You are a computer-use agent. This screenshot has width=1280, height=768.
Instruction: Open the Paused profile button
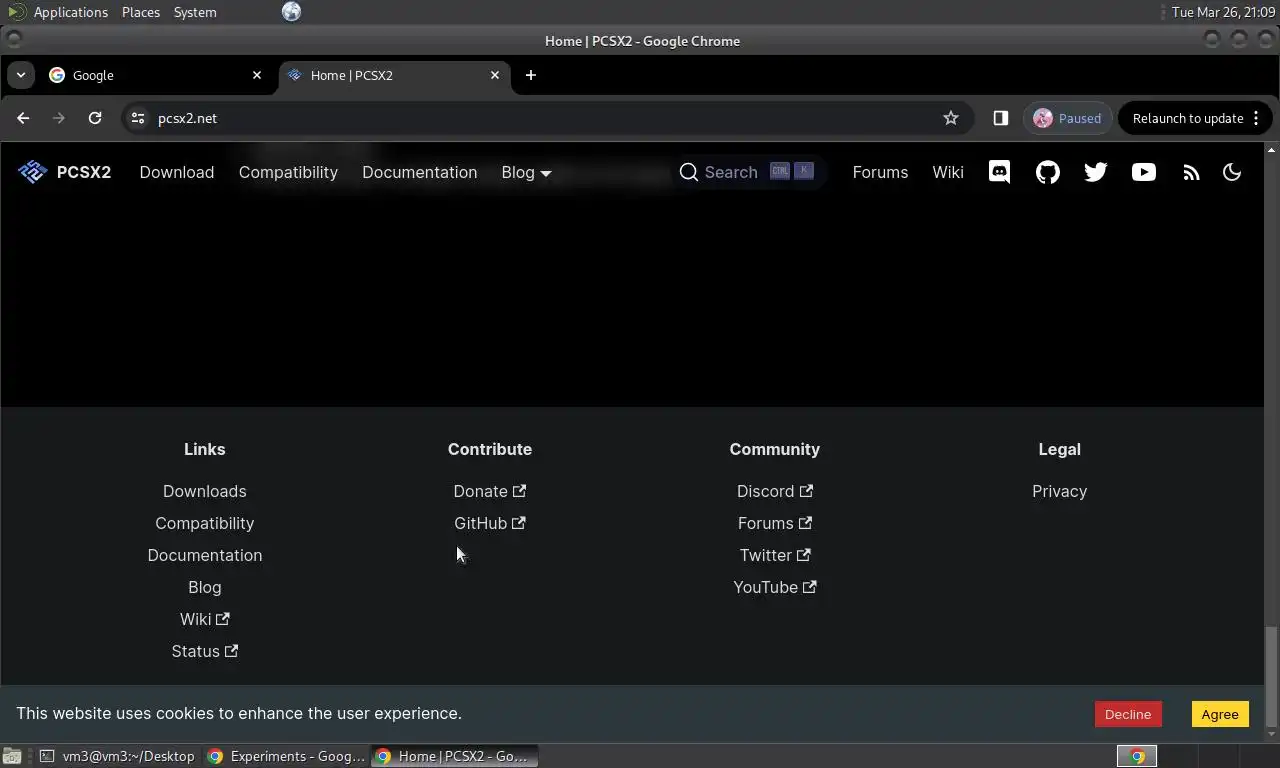coord(1068,118)
